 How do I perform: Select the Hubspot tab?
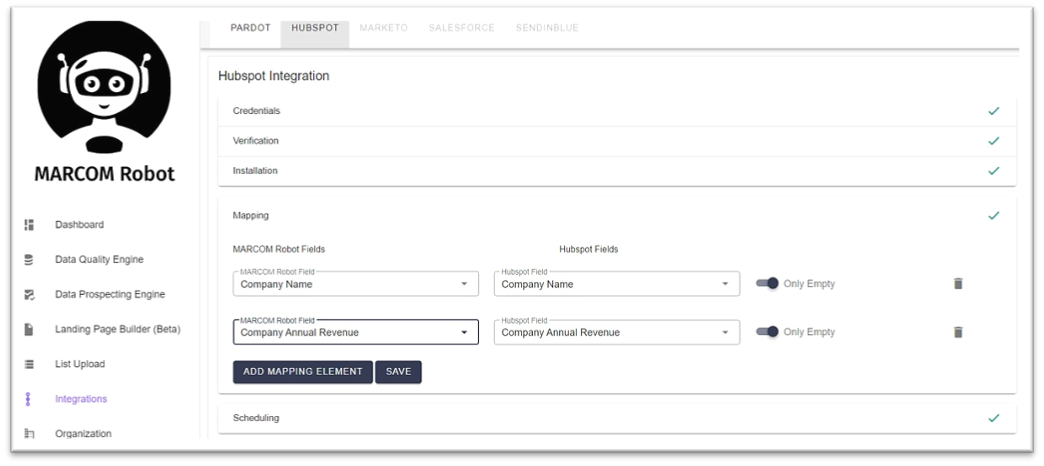[x=315, y=28]
